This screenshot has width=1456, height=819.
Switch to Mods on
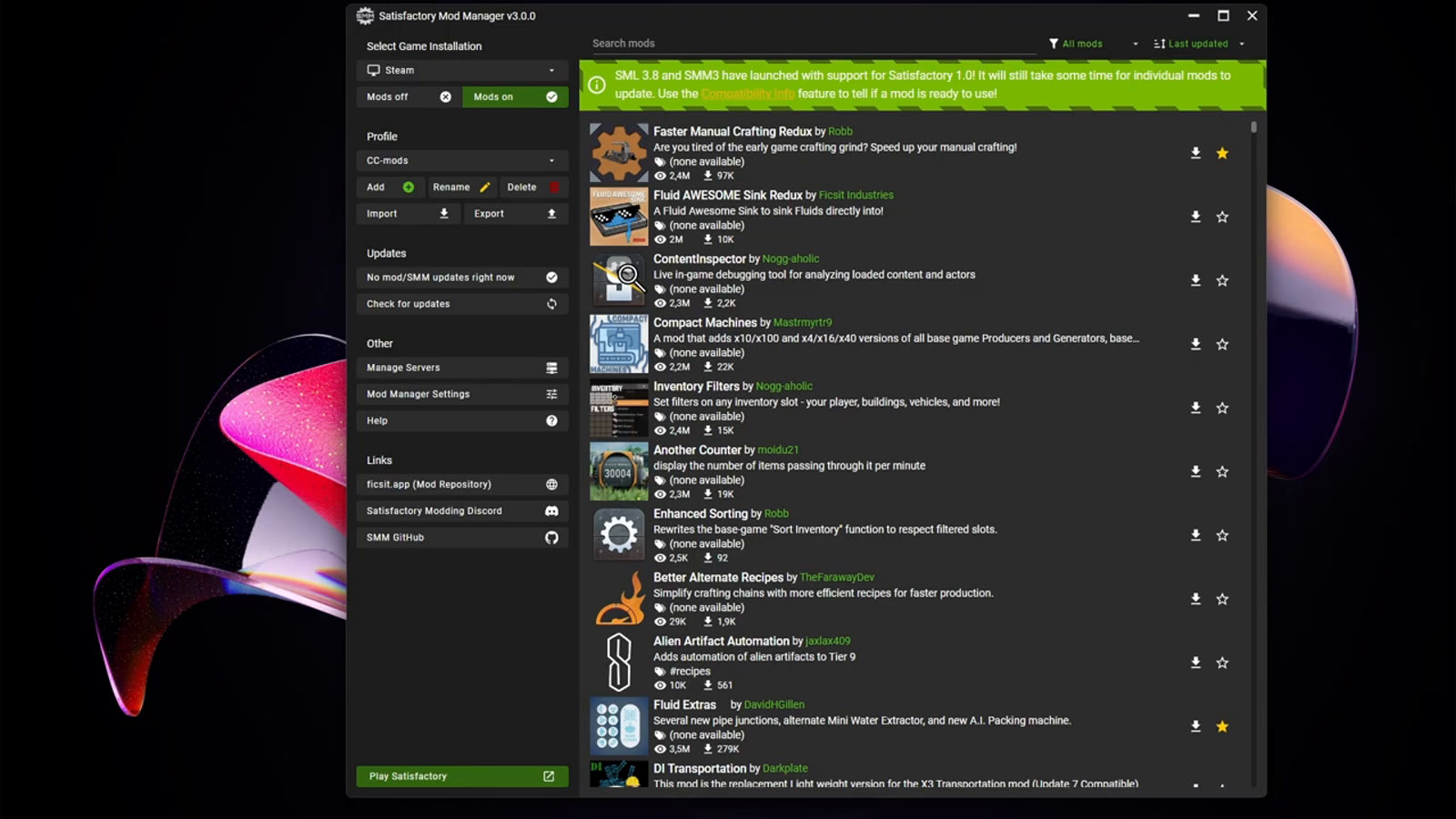pyautogui.click(x=515, y=96)
